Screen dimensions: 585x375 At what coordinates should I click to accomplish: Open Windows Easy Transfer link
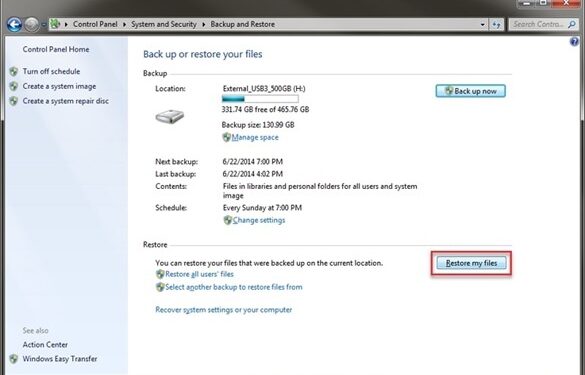[60, 359]
